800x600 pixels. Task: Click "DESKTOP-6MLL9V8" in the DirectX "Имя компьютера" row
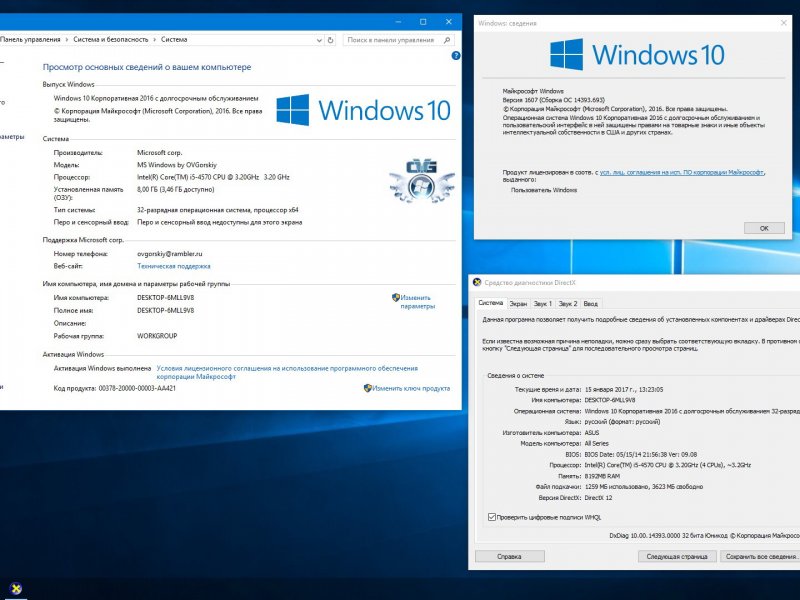coord(610,400)
